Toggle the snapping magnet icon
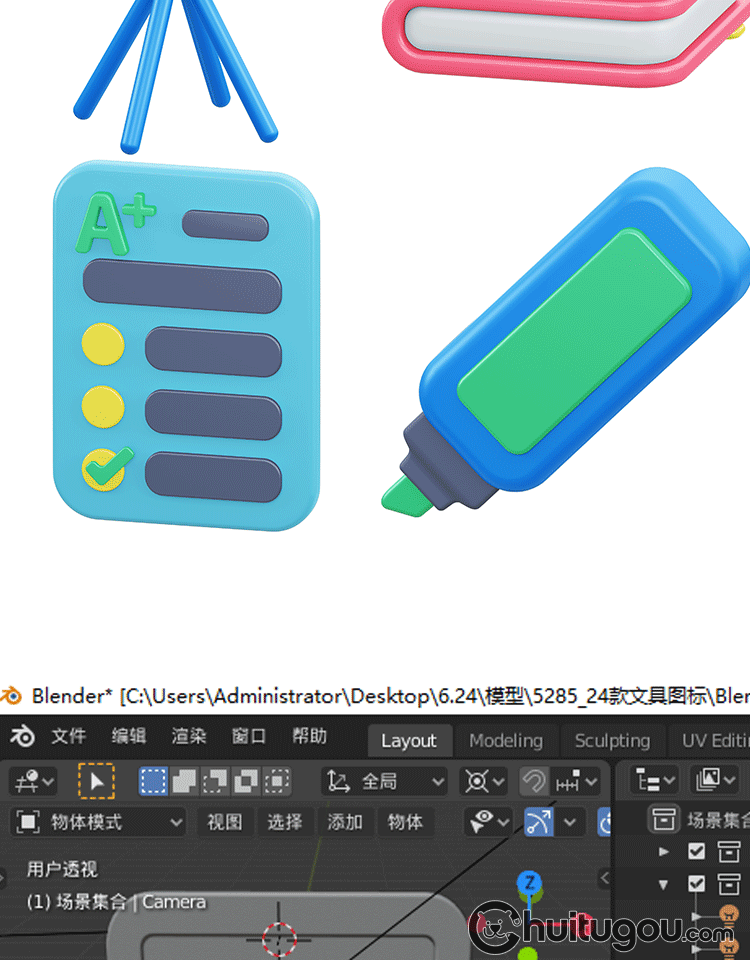Image resolution: width=750 pixels, height=960 pixels. coord(535,781)
